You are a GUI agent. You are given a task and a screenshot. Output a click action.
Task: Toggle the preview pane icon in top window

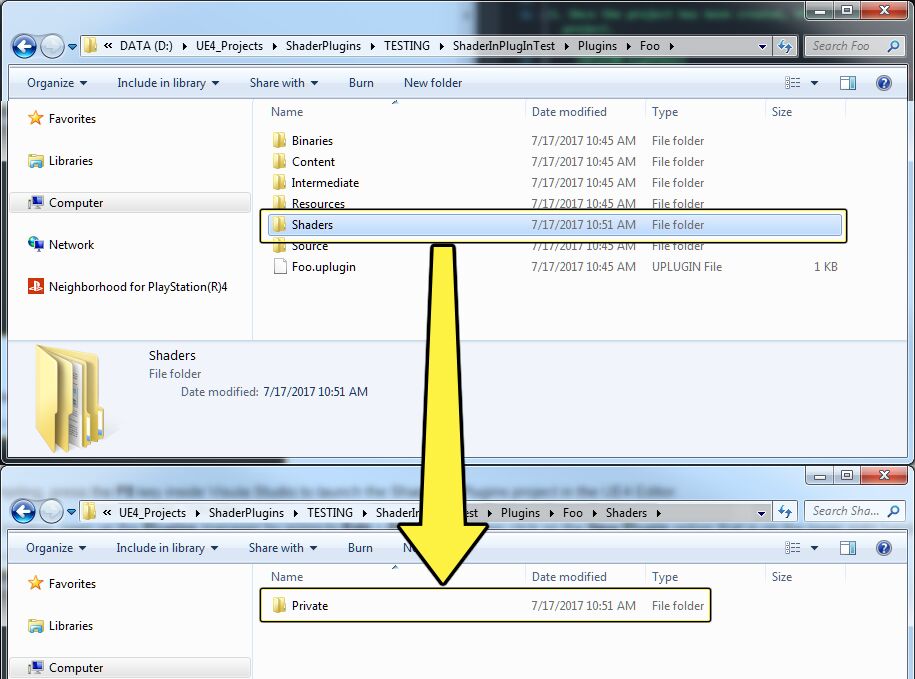(848, 83)
